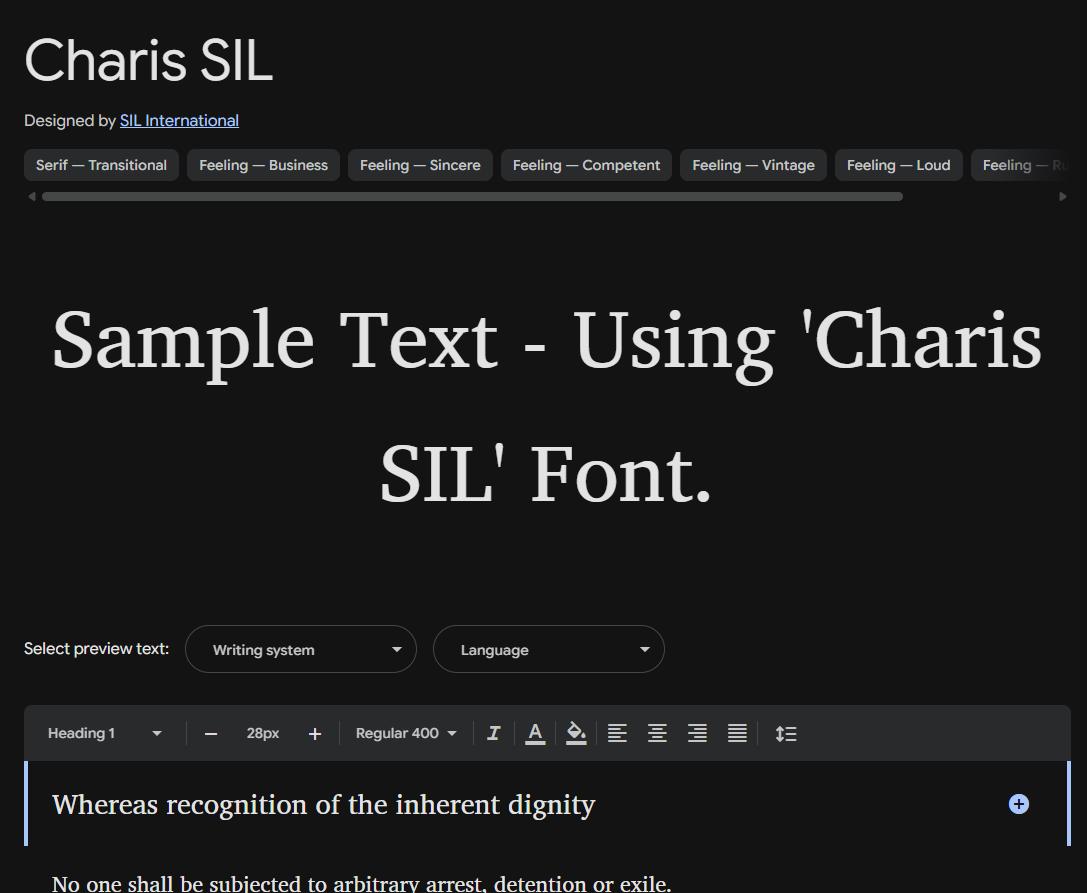The height and width of the screenshot is (893, 1087).
Task: Justify the text alignment
Action: click(x=738, y=734)
